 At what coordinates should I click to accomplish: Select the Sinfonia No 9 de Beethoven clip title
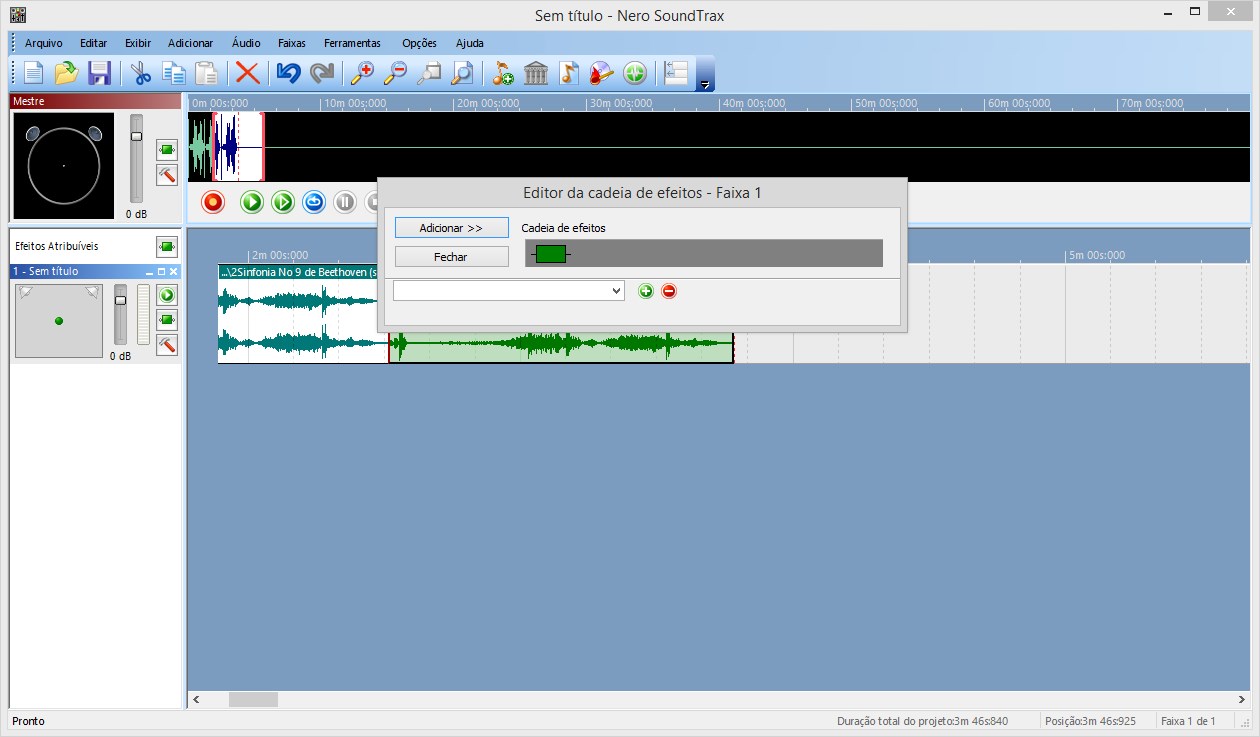[x=298, y=271]
